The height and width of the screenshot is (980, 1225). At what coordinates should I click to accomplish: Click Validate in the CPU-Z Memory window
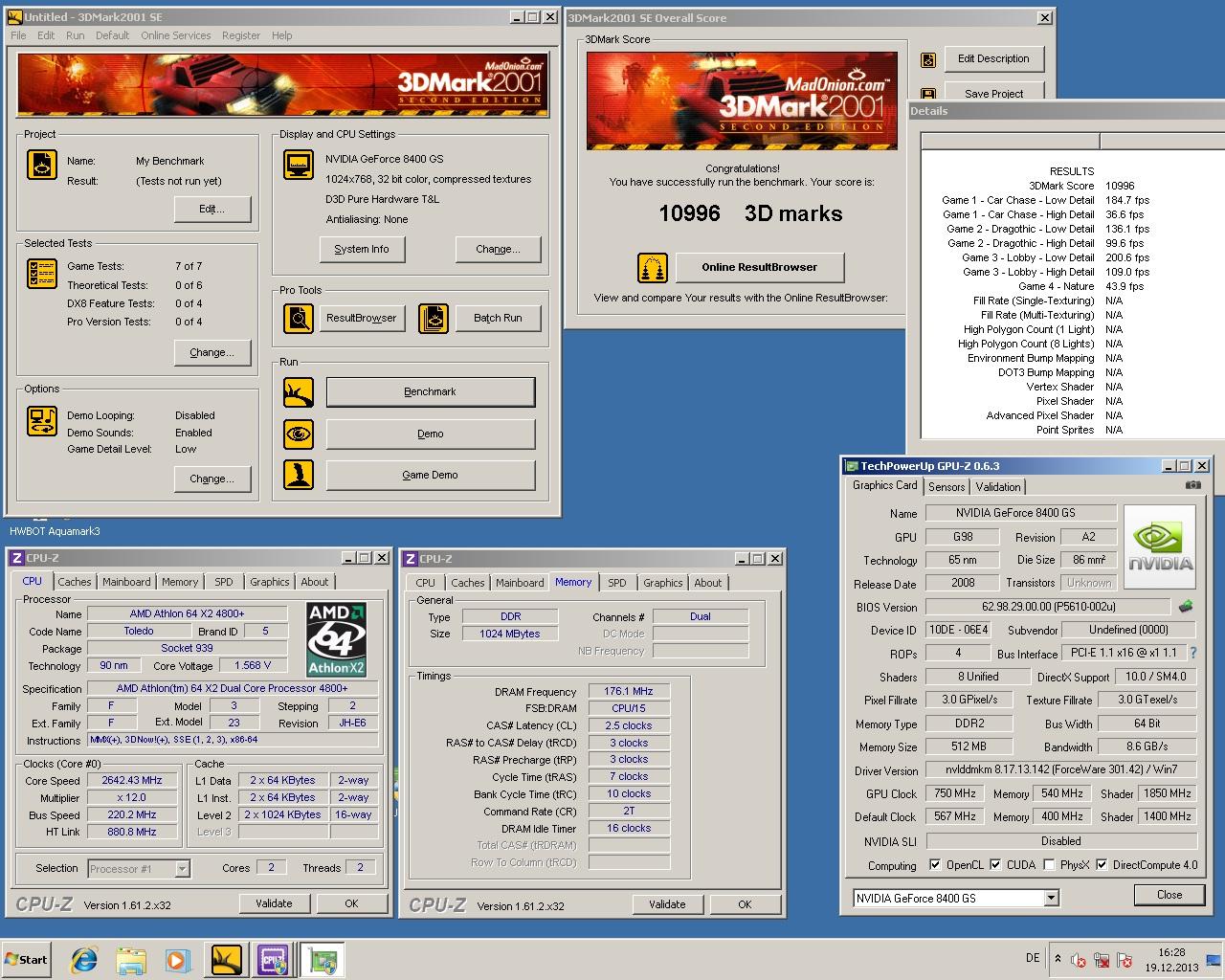(667, 904)
